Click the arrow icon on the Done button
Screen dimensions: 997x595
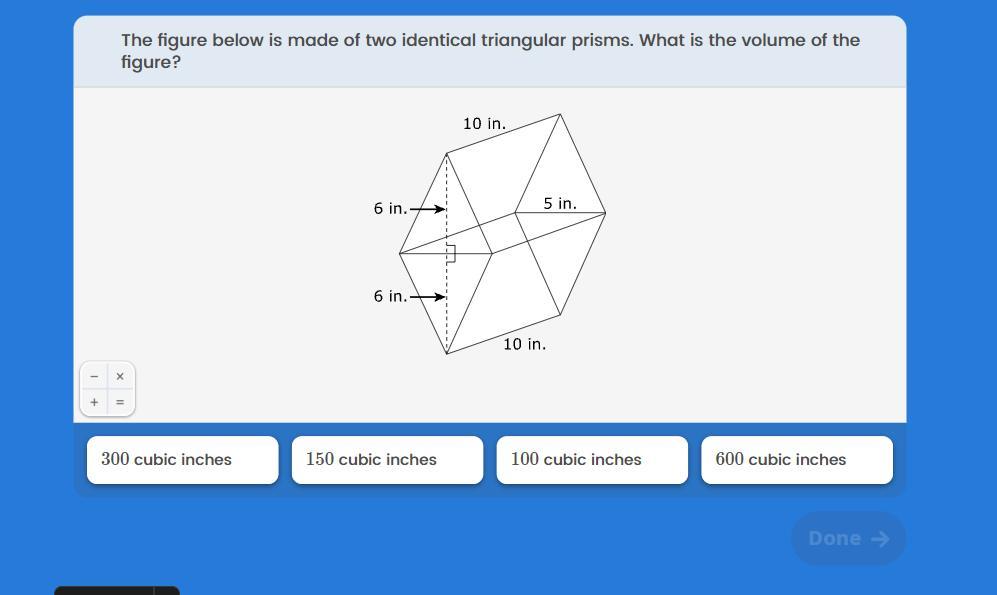pyautogui.click(x=880, y=539)
